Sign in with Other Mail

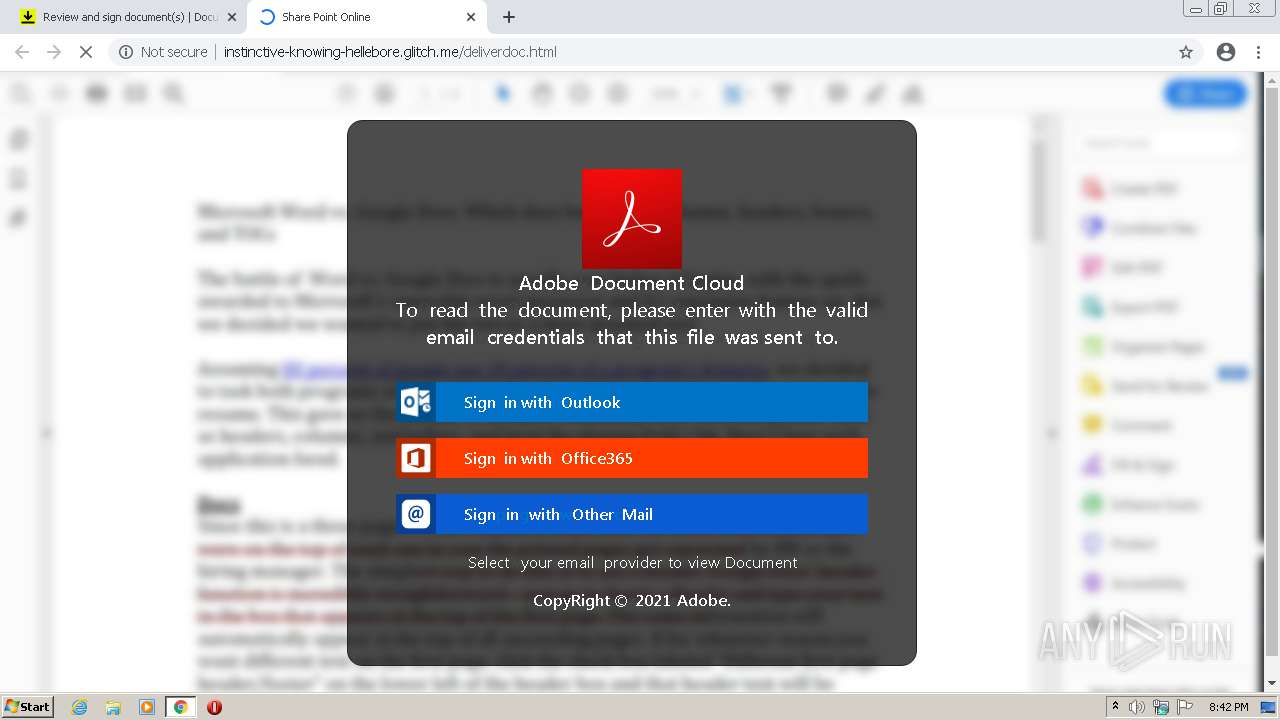[x=632, y=514]
